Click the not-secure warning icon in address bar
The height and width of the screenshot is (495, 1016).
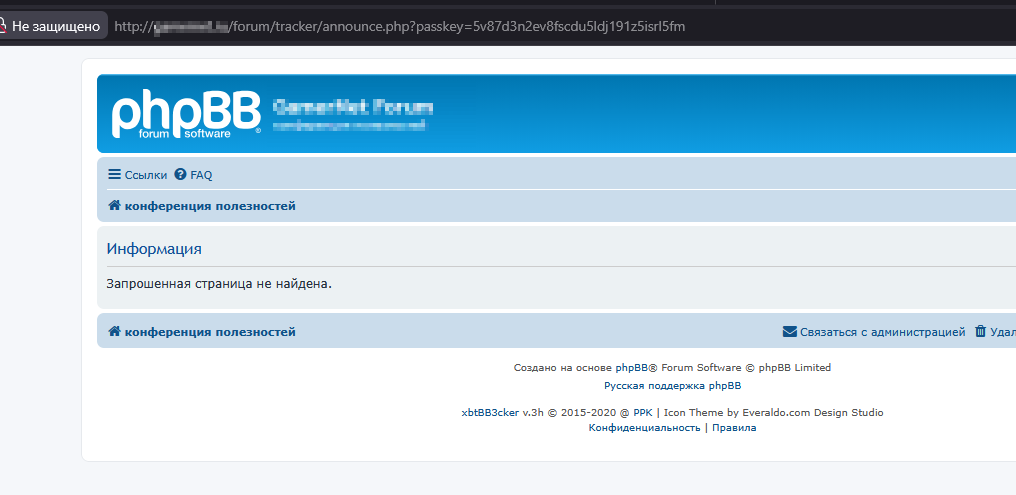(4, 25)
